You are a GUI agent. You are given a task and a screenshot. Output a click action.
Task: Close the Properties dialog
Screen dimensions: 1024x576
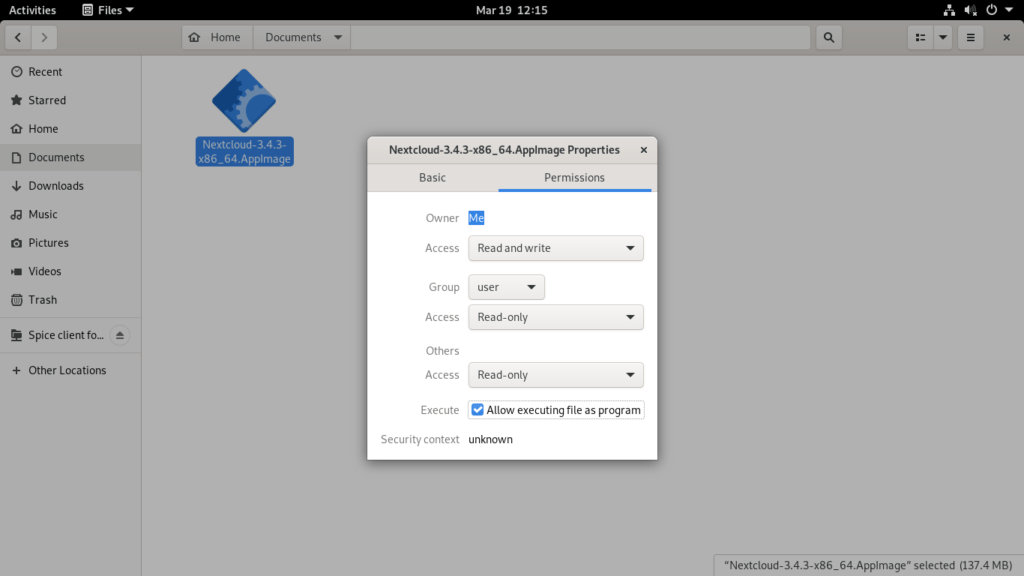click(643, 150)
